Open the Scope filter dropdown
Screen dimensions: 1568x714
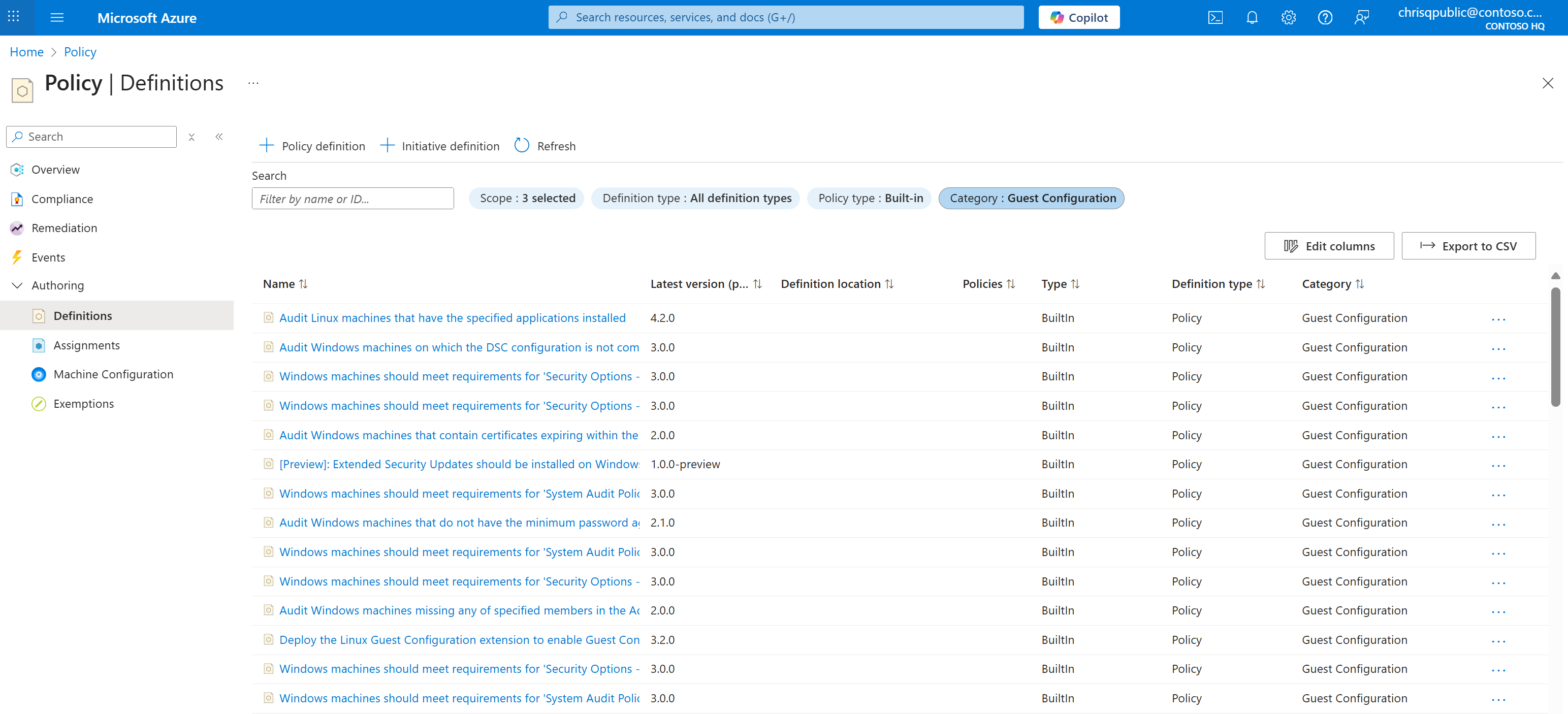click(x=527, y=198)
